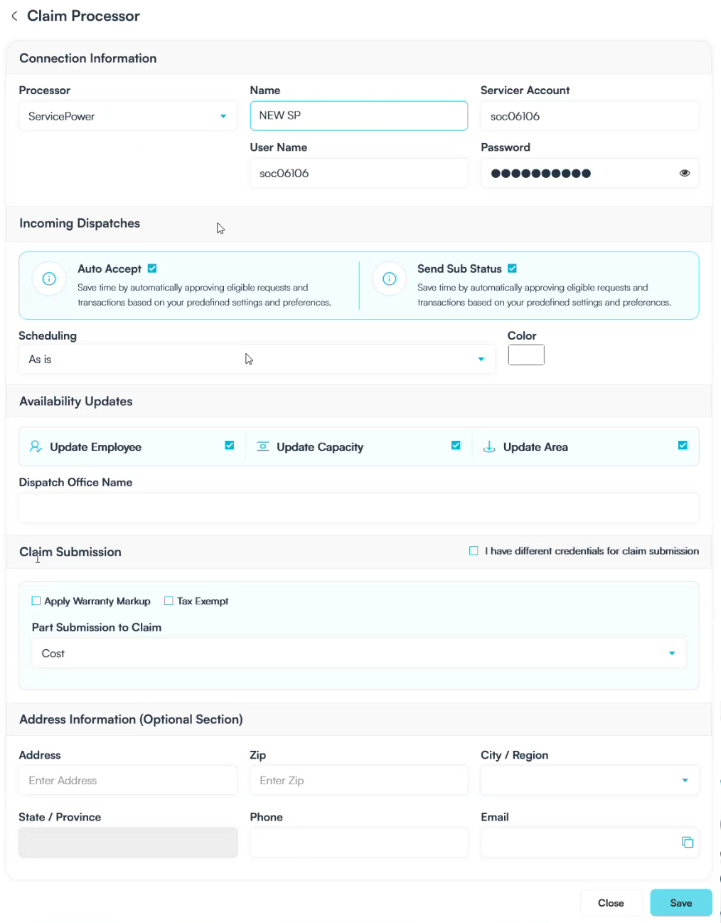Click the Update Employee person icon
721x923 pixels.
pos(36,447)
